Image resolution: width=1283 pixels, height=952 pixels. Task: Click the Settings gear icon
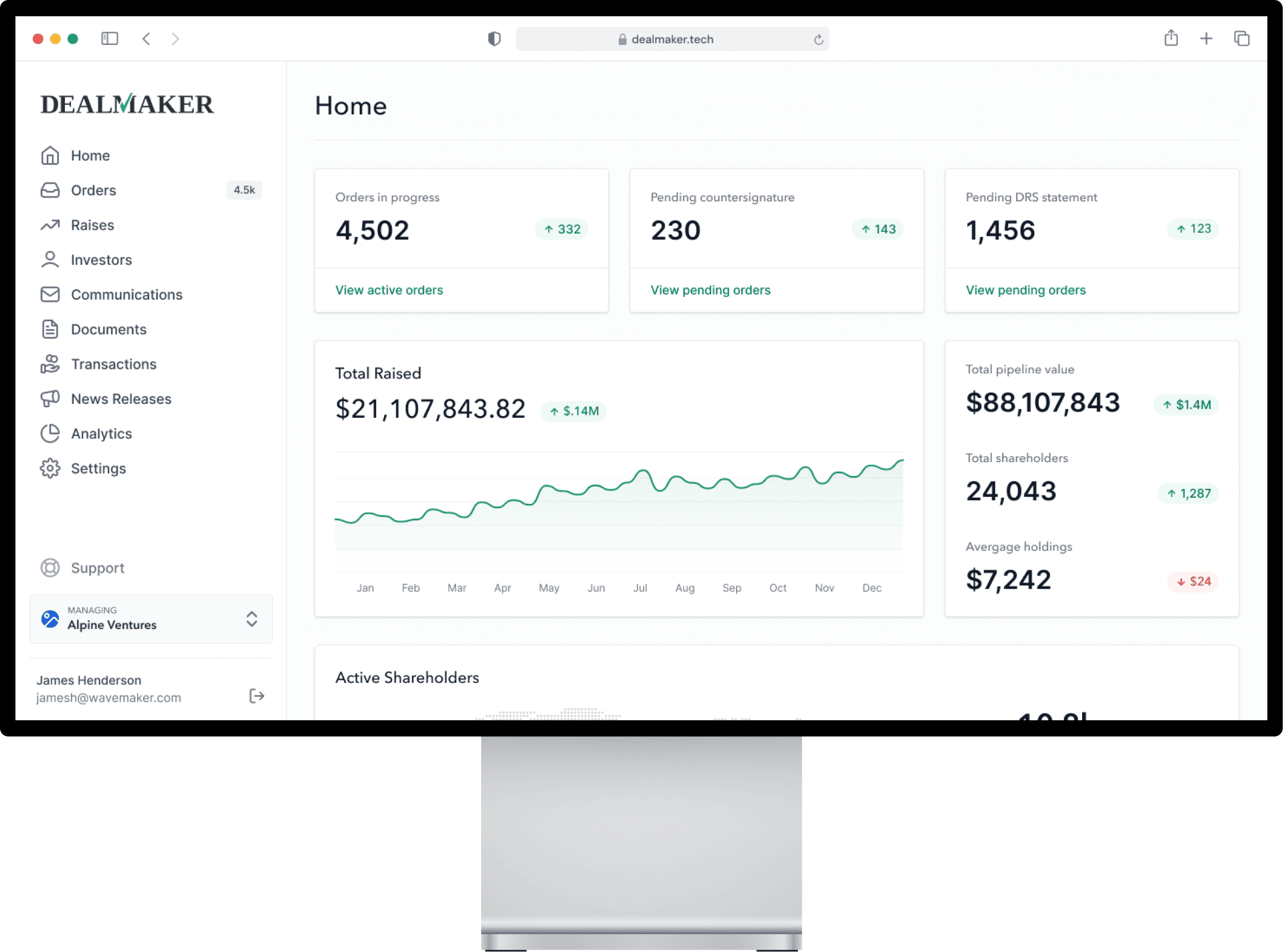tap(50, 468)
